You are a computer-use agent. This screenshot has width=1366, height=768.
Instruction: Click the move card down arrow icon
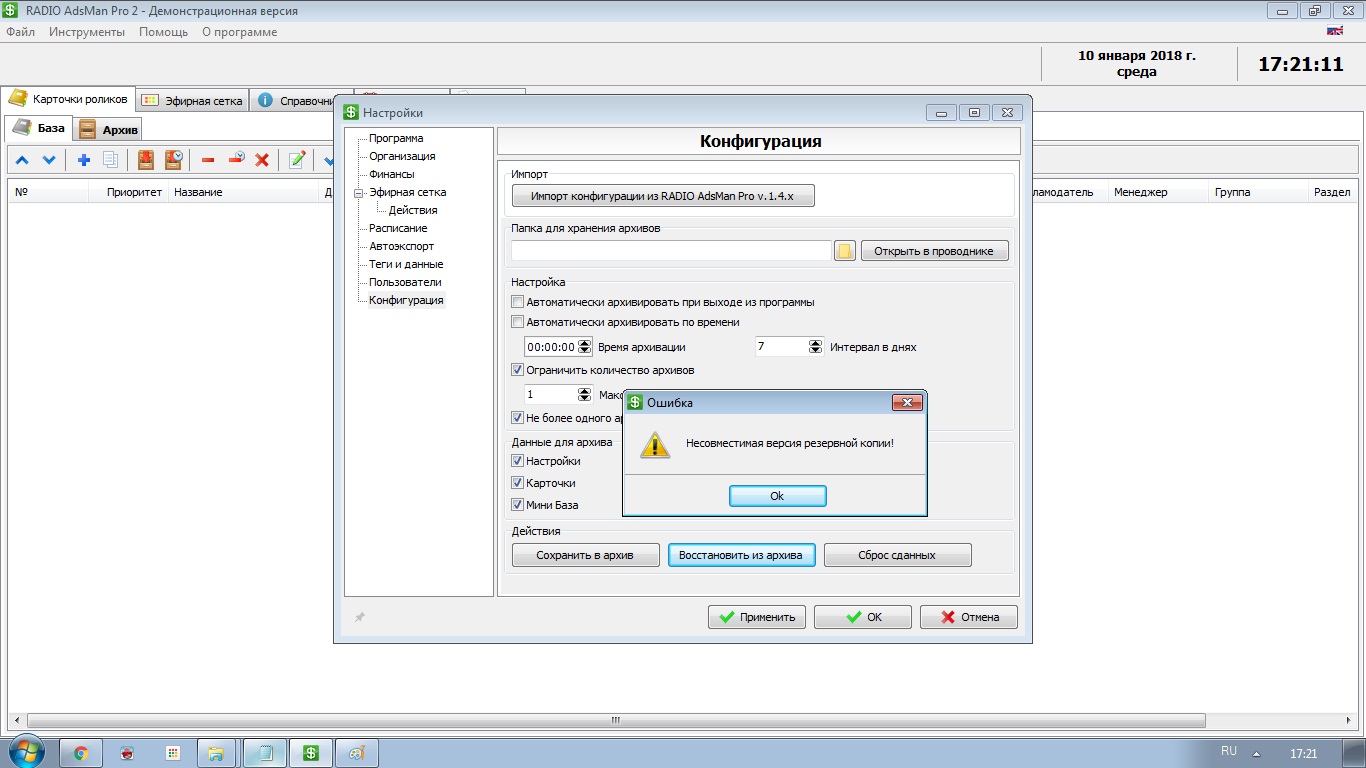49,160
